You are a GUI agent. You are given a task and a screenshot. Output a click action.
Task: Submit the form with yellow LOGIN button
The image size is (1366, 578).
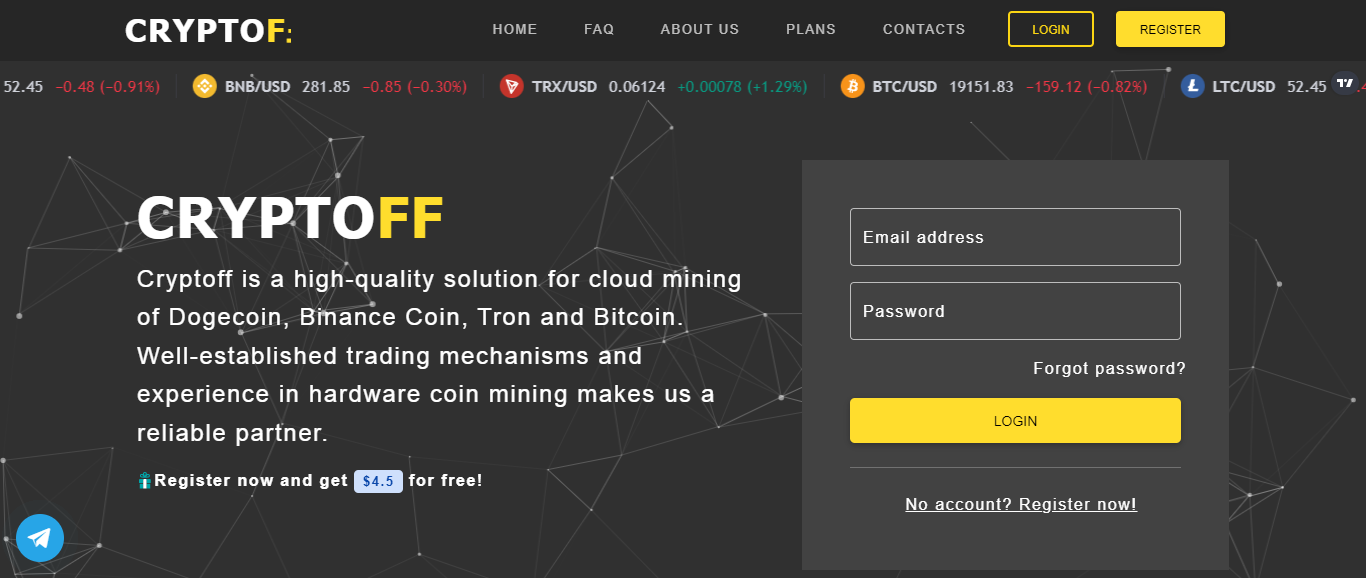1015,421
